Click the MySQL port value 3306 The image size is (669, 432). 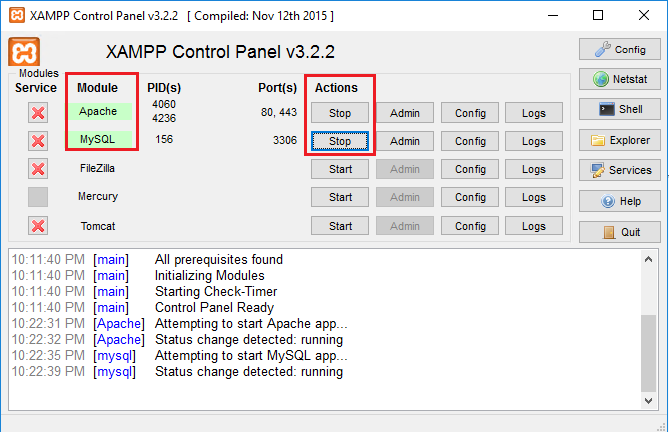(285, 140)
